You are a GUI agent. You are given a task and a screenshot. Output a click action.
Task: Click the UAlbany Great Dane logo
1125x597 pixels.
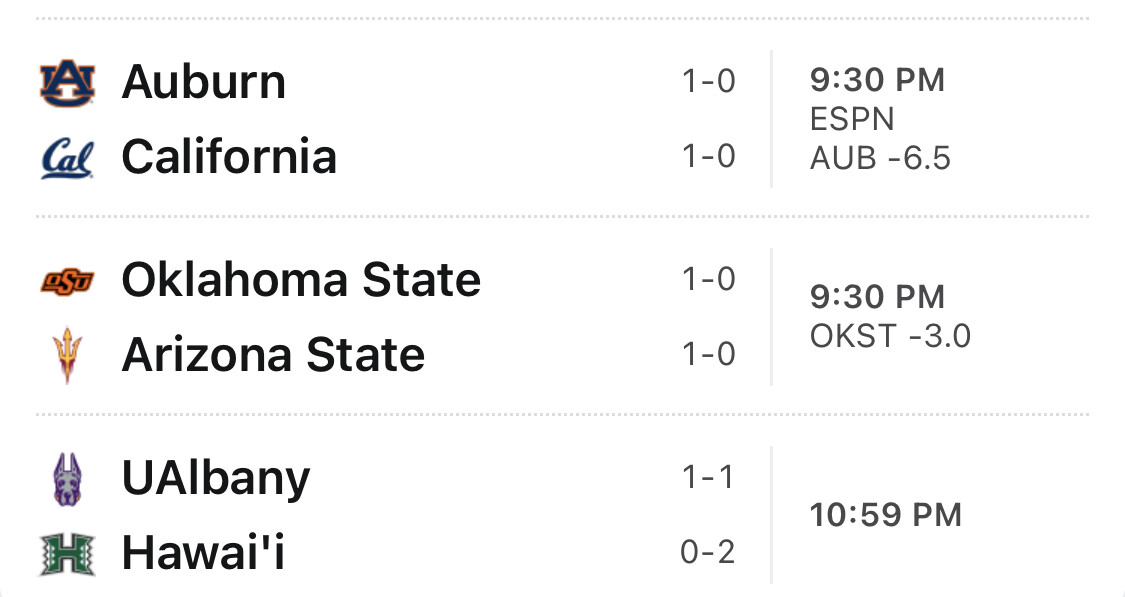coord(67,479)
